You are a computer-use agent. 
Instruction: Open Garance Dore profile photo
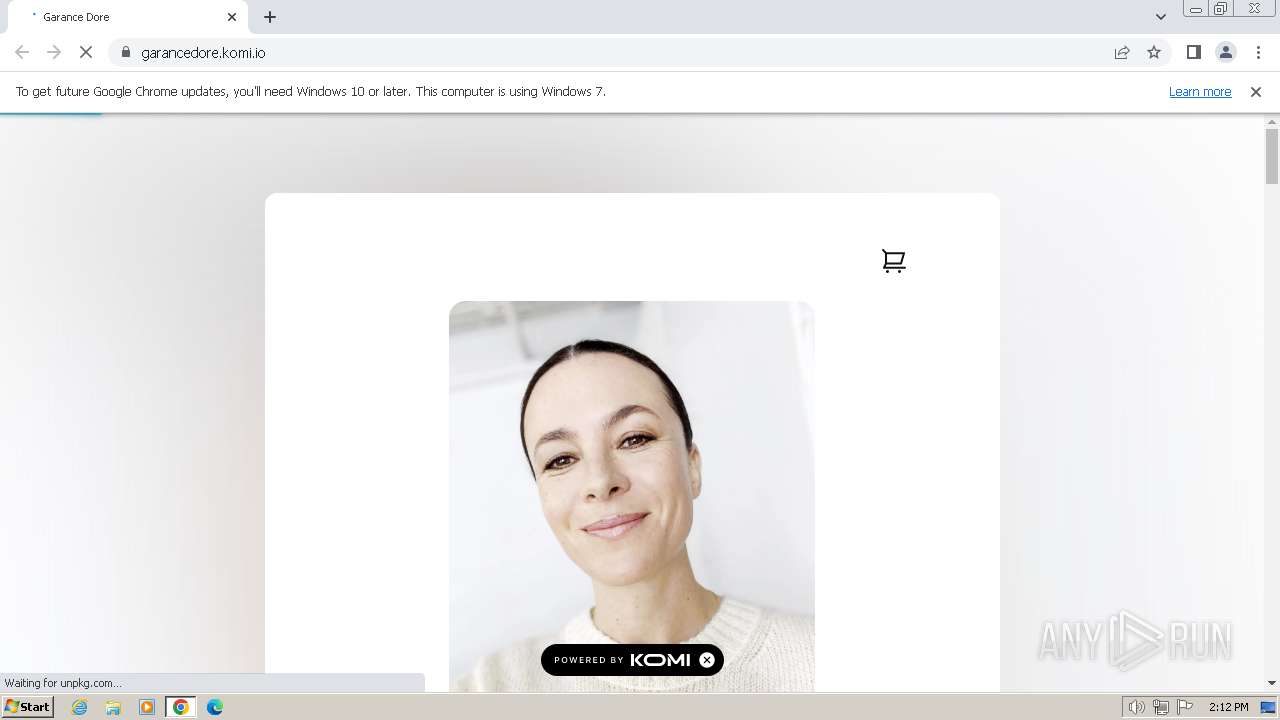pyautogui.click(x=632, y=496)
